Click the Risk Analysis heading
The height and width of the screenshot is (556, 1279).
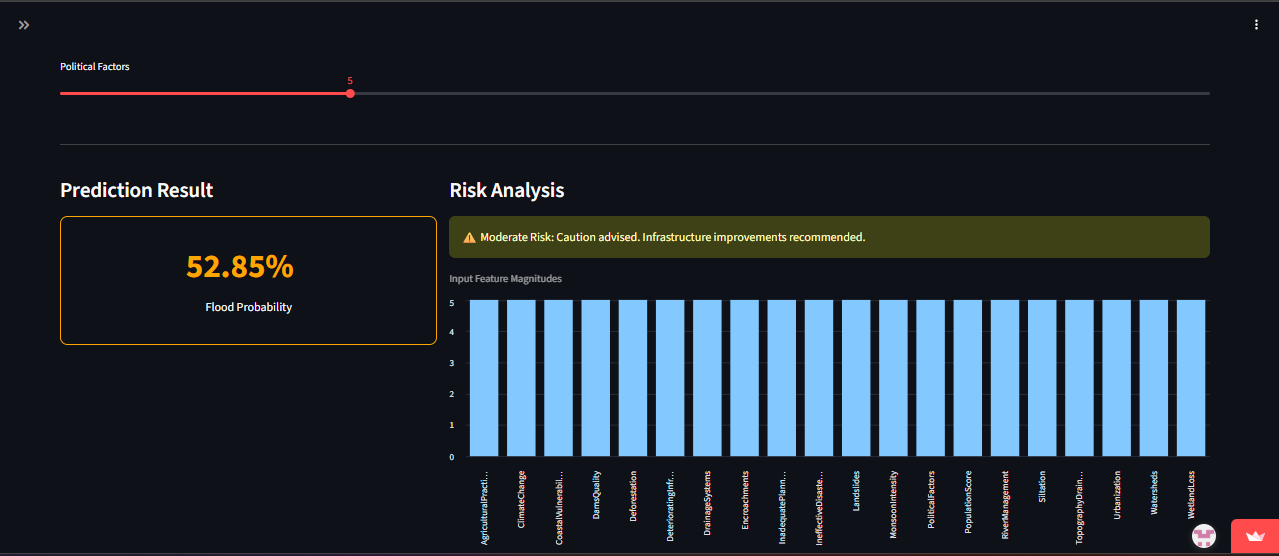click(x=507, y=190)
